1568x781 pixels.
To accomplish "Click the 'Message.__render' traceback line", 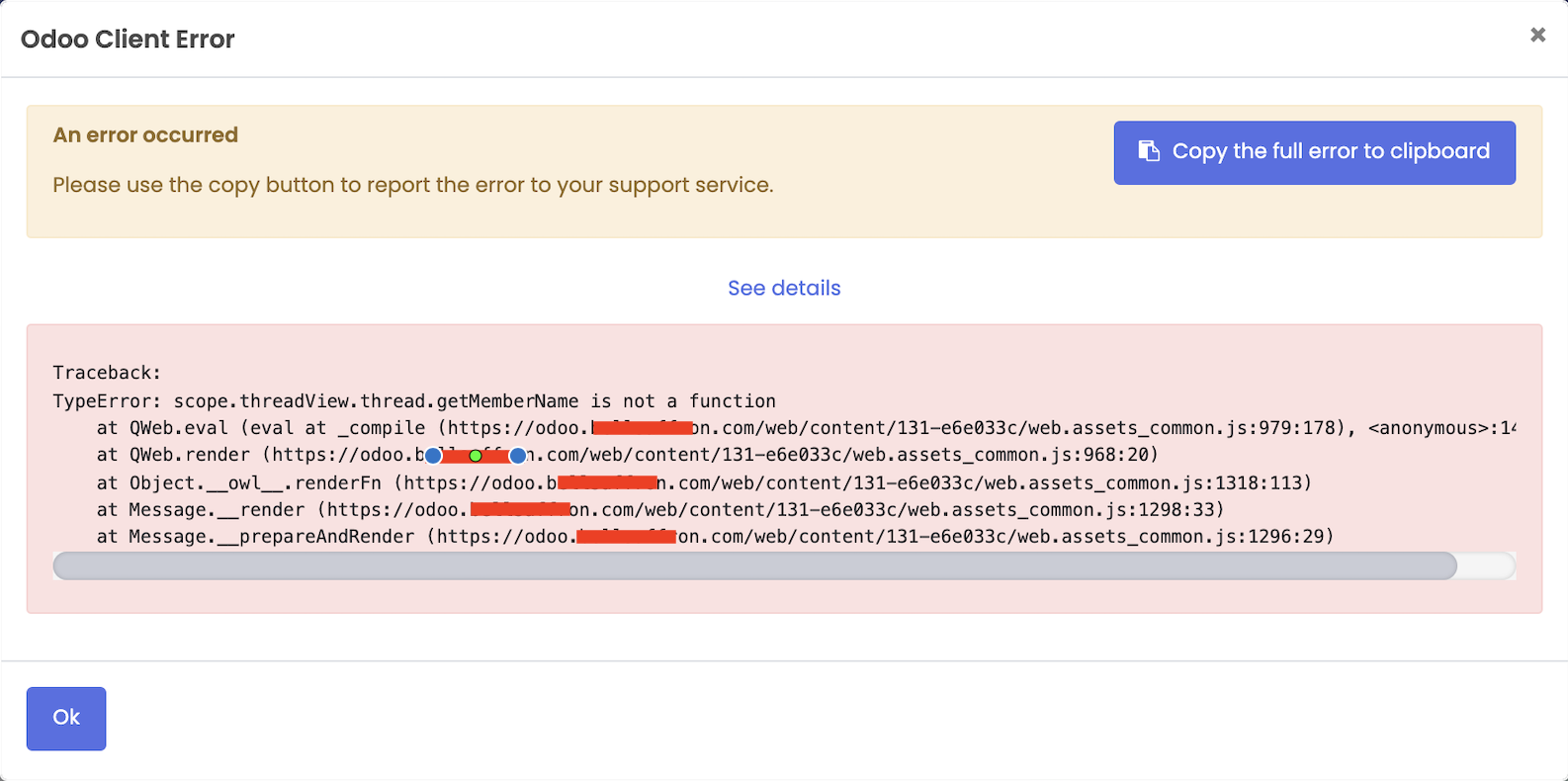I will (660, 510).
